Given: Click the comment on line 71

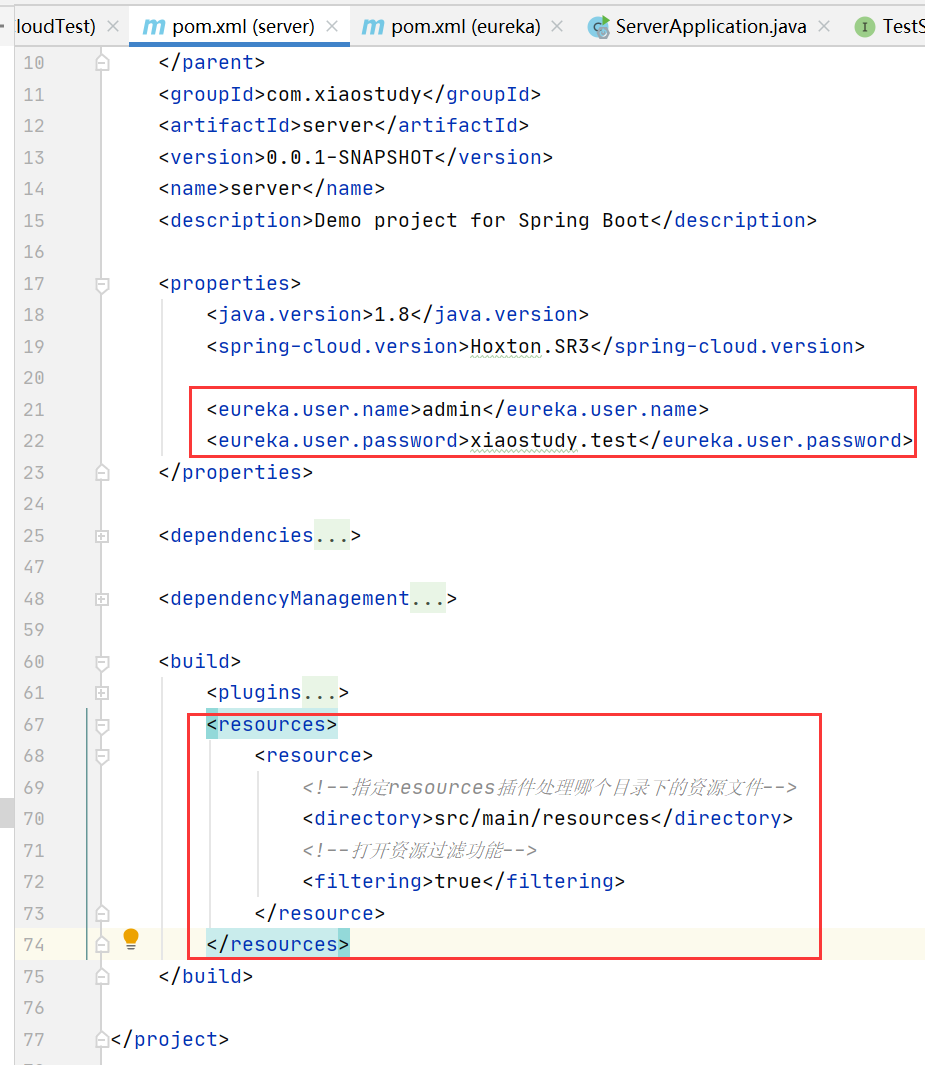Looking at the screenshot, I should pyautogui.click(x=420, y=850).
